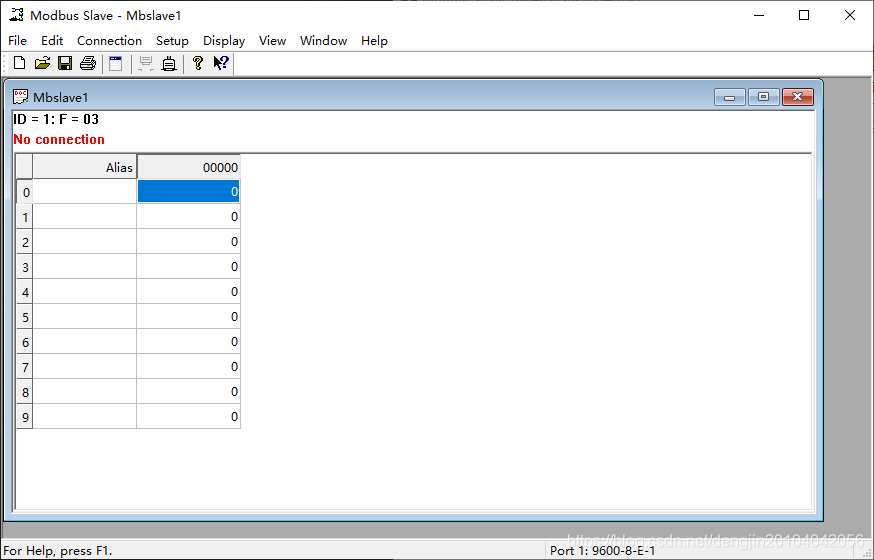874x560 pixels.
Task: Click 'For Help, press F1.' status text
Action: click(58, 551)
